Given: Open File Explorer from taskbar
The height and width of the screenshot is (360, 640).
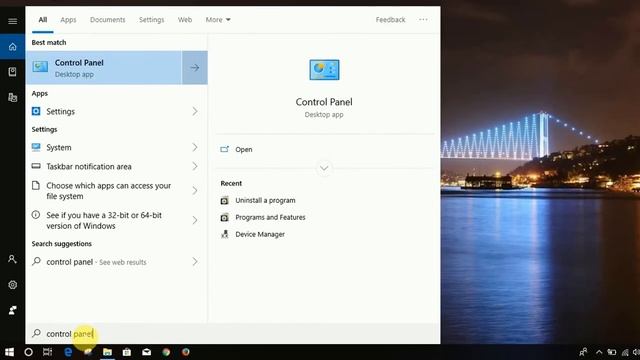Looking at the screenshot, I should pos(107,352).
